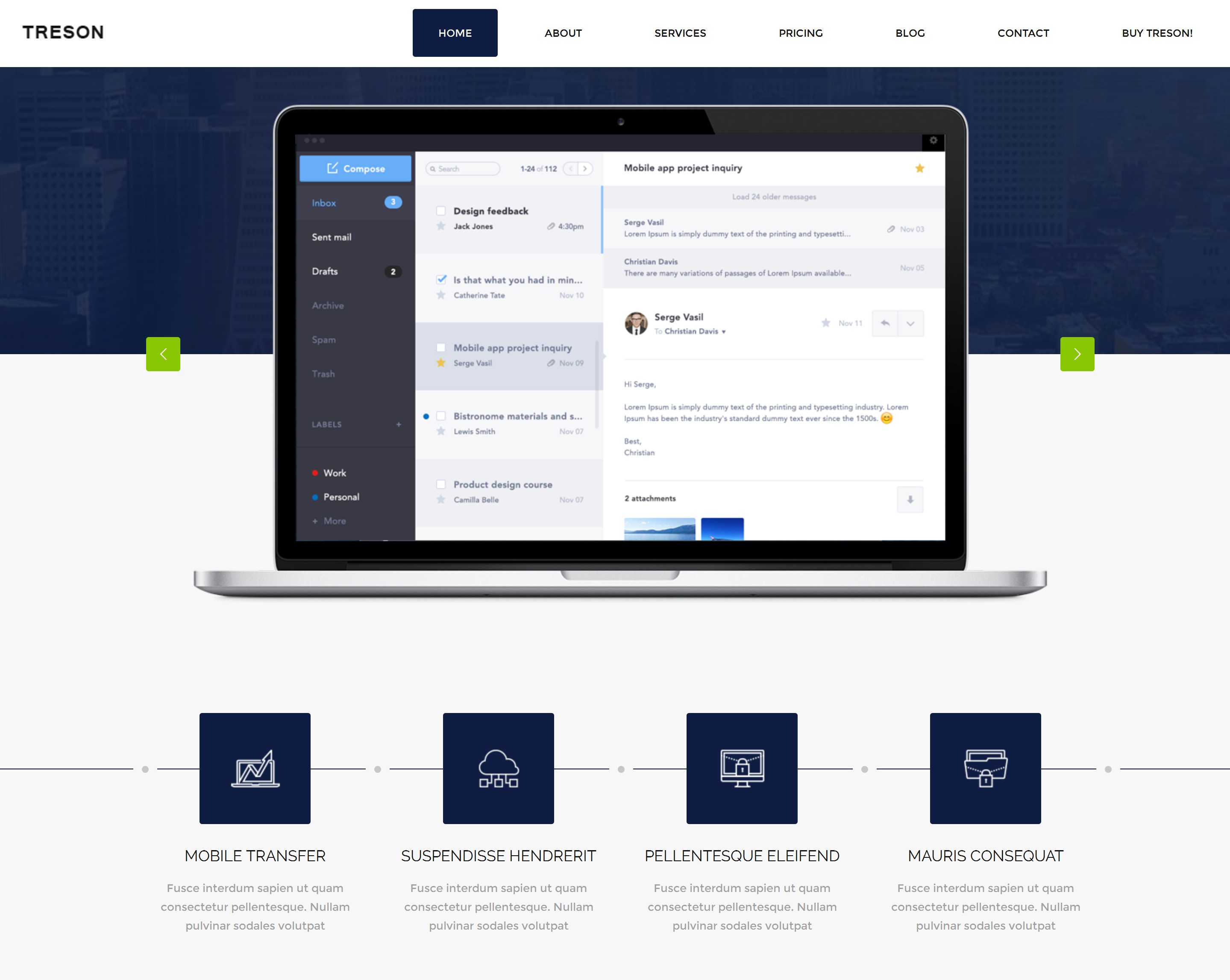Expand the Labels section in sidebar
1230x980 pixels.
(393, 425)
